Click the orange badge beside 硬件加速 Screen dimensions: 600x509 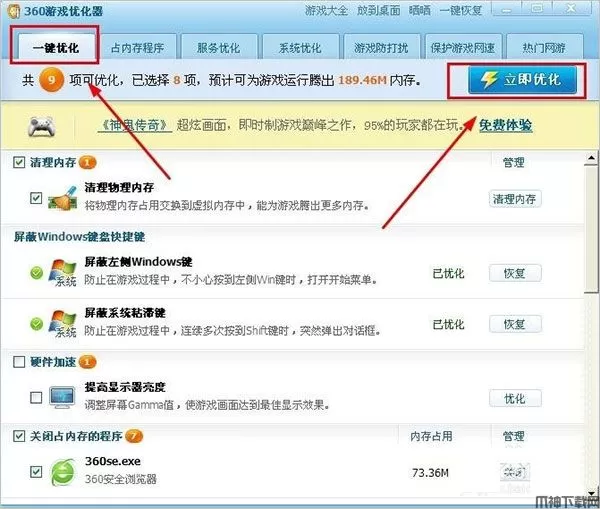tap(87, 362)
